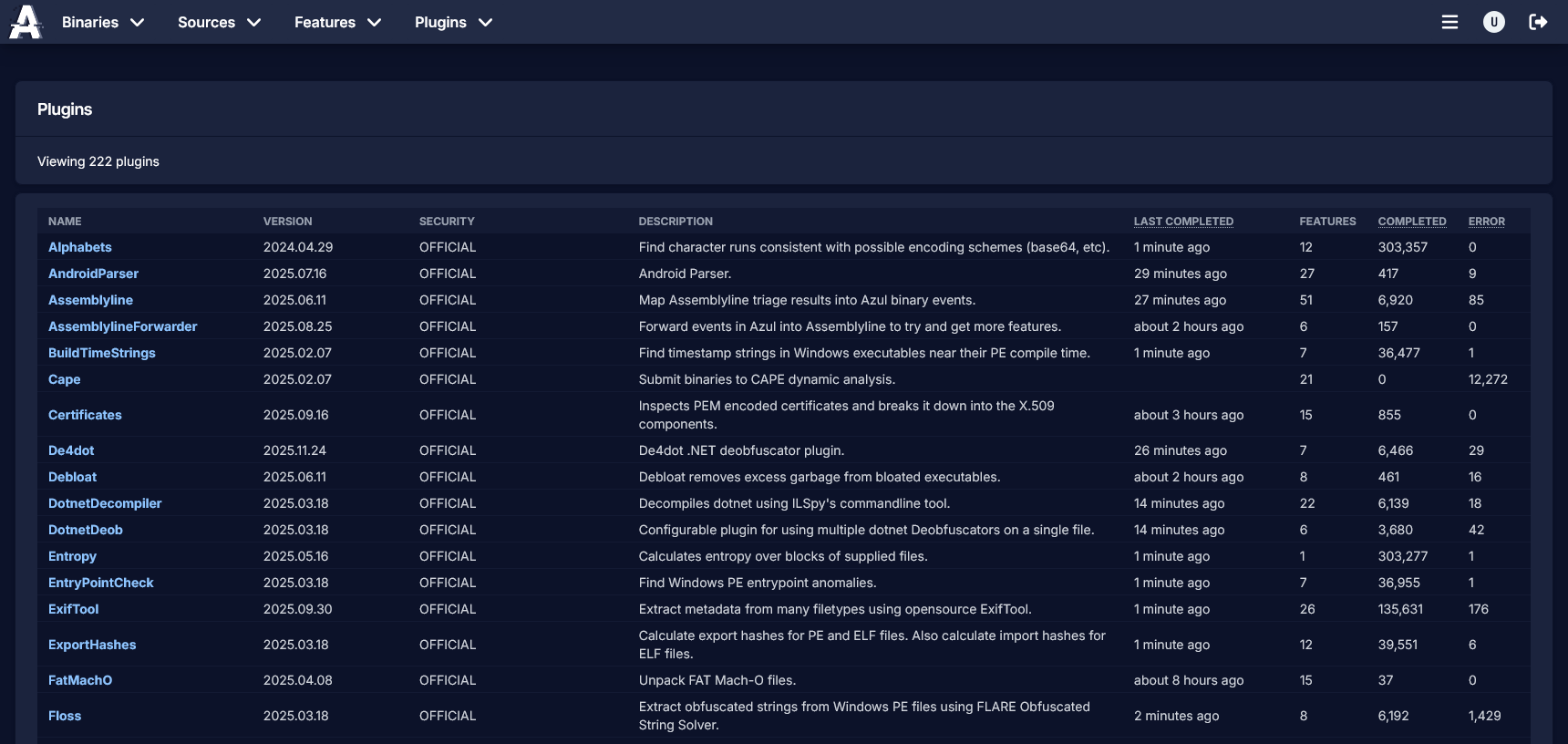
Task: Click the Plugins page heading
Action: [65, 109]
